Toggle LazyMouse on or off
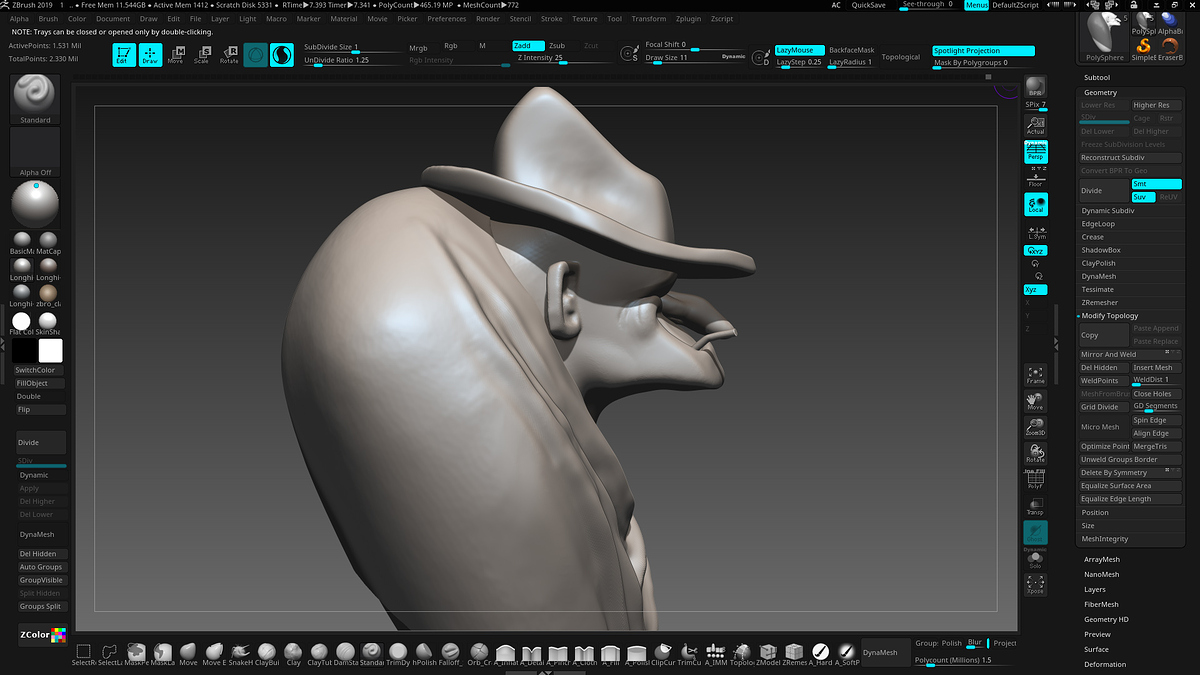The image size is (1200, 675). [x=800, y=50]
